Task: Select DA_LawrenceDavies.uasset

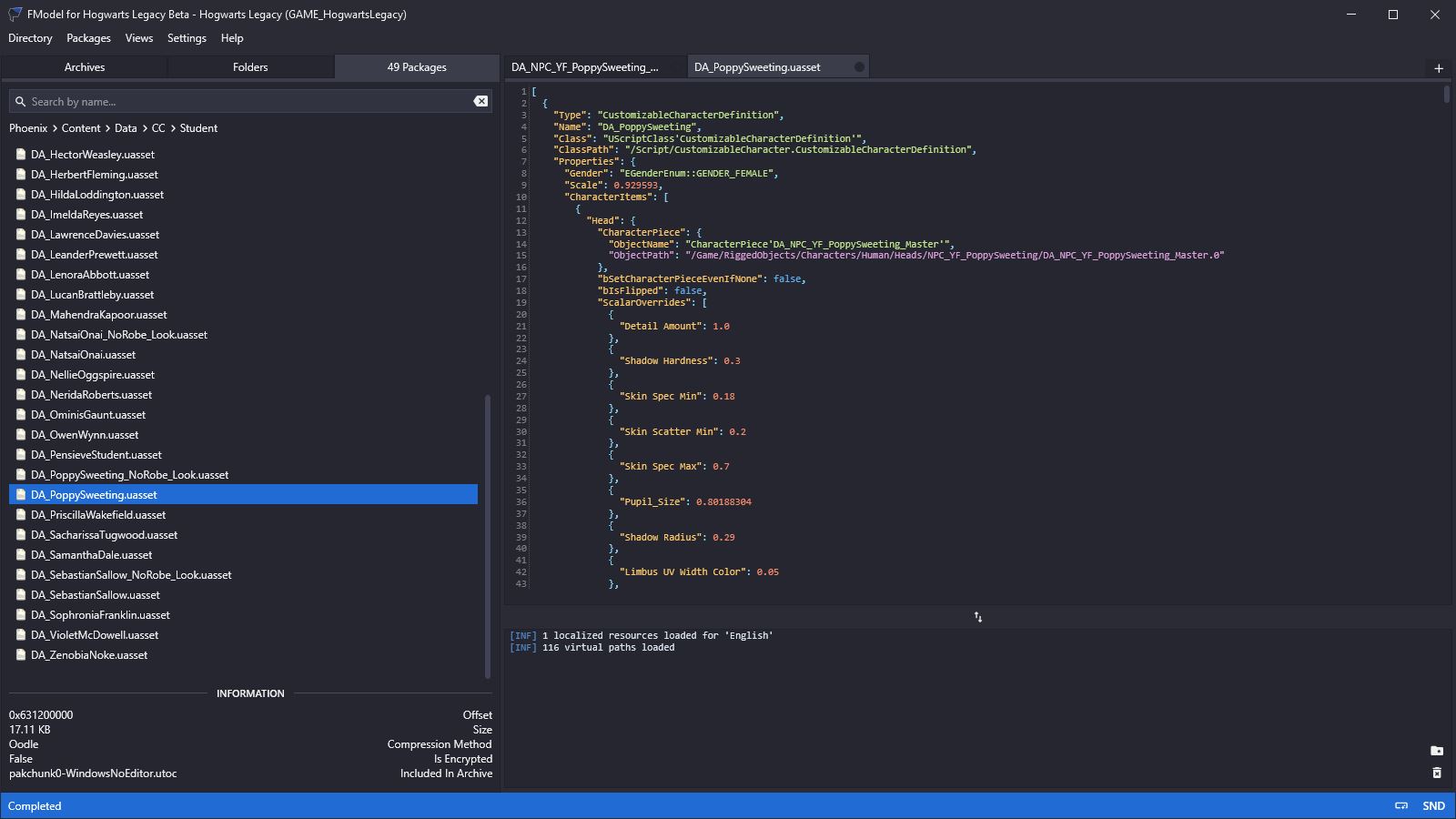Action: pos(243,235)
